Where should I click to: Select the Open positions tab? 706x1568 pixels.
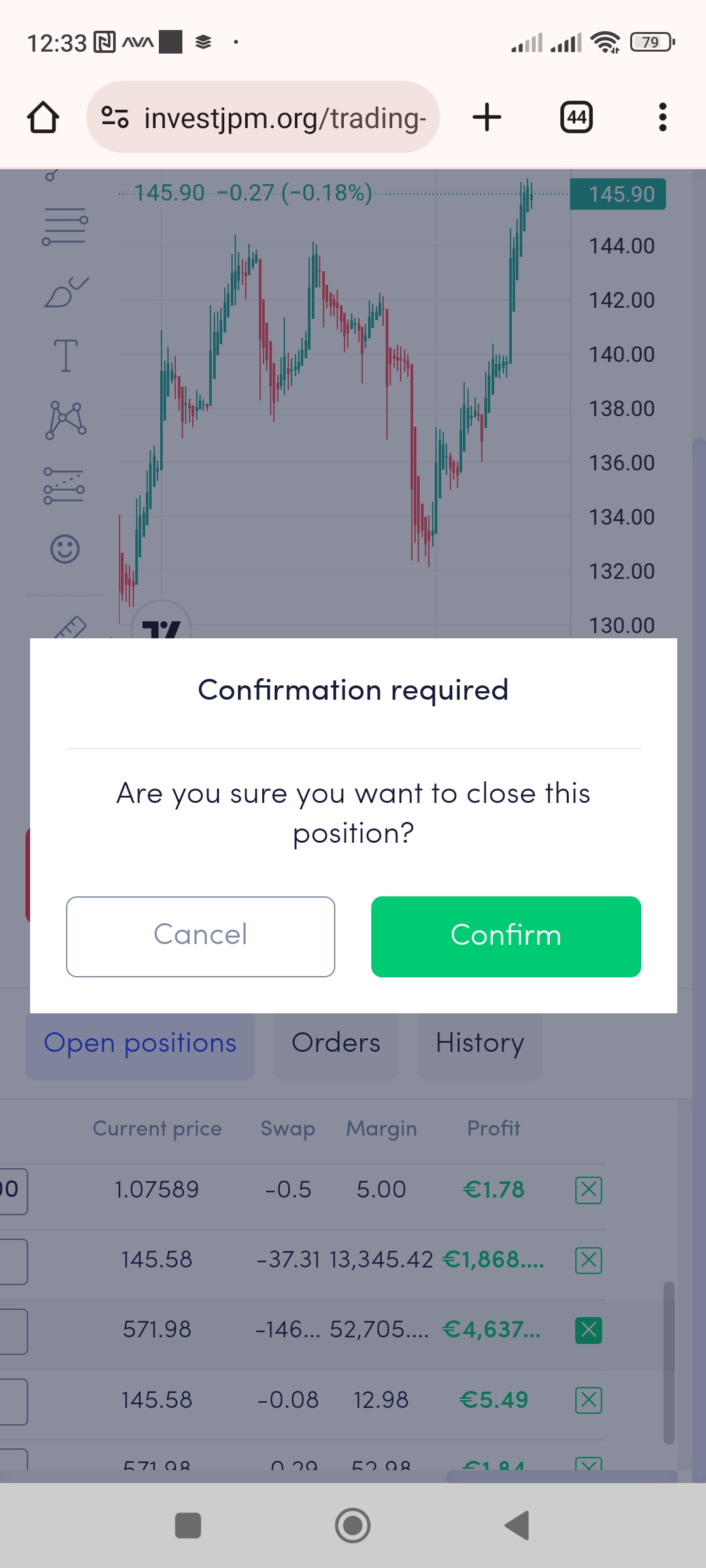[x=140, y=1043]
